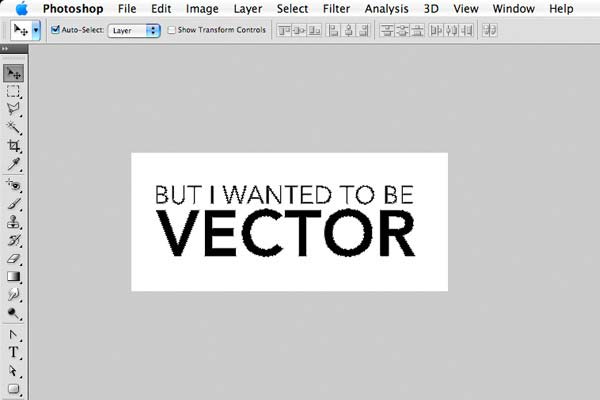This screenshot has height=400, width=600.
Task: Click the current Move tool preset icon
Action: (21, 30)
